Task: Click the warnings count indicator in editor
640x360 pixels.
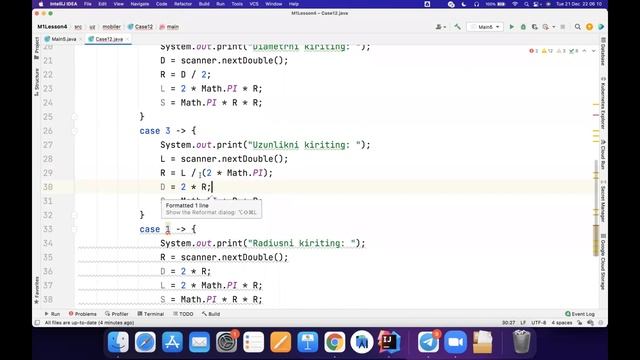Action: click(x=547, y=51)
